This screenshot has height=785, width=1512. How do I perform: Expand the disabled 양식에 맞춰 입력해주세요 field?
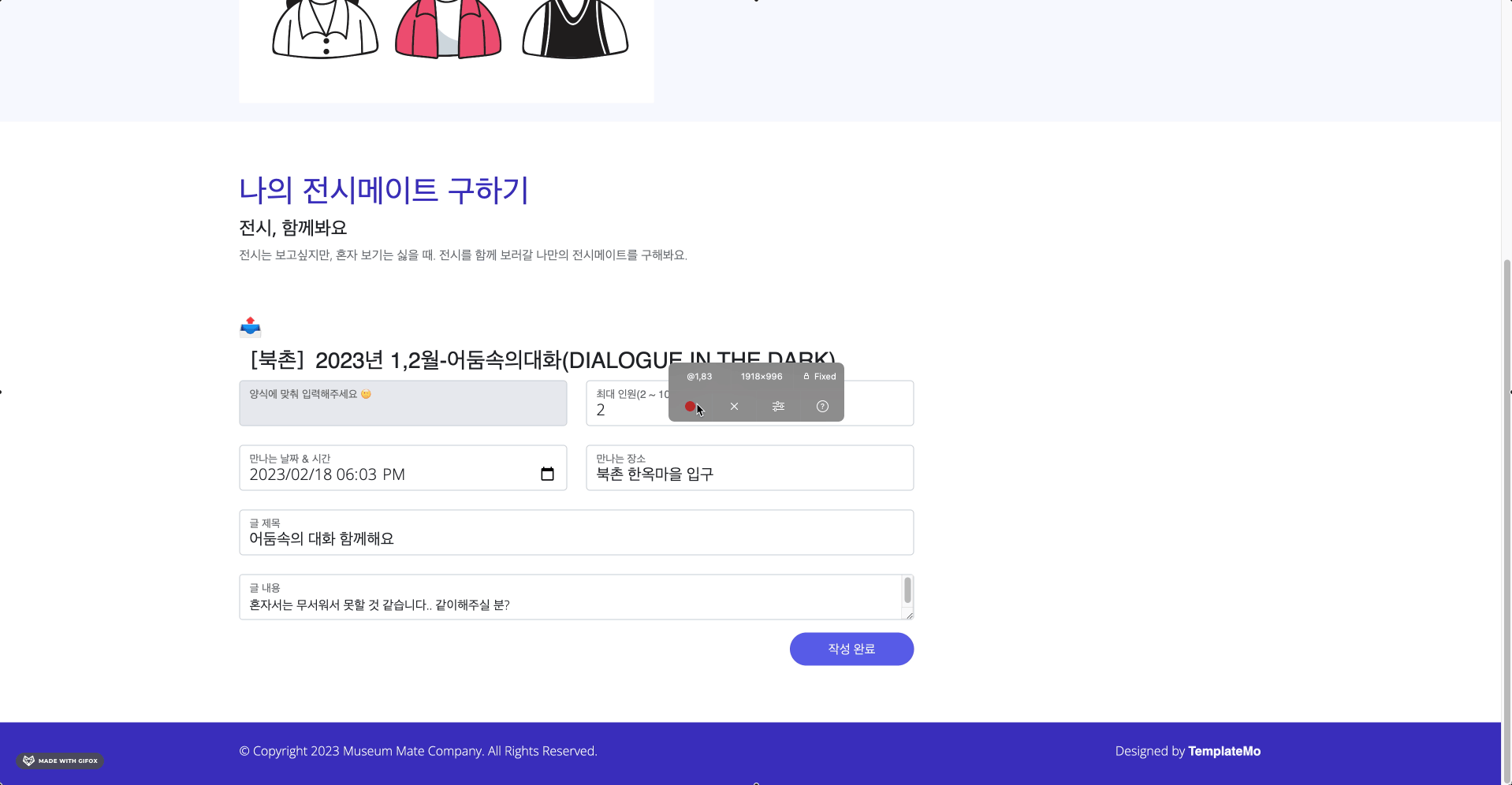coord(403,403)
